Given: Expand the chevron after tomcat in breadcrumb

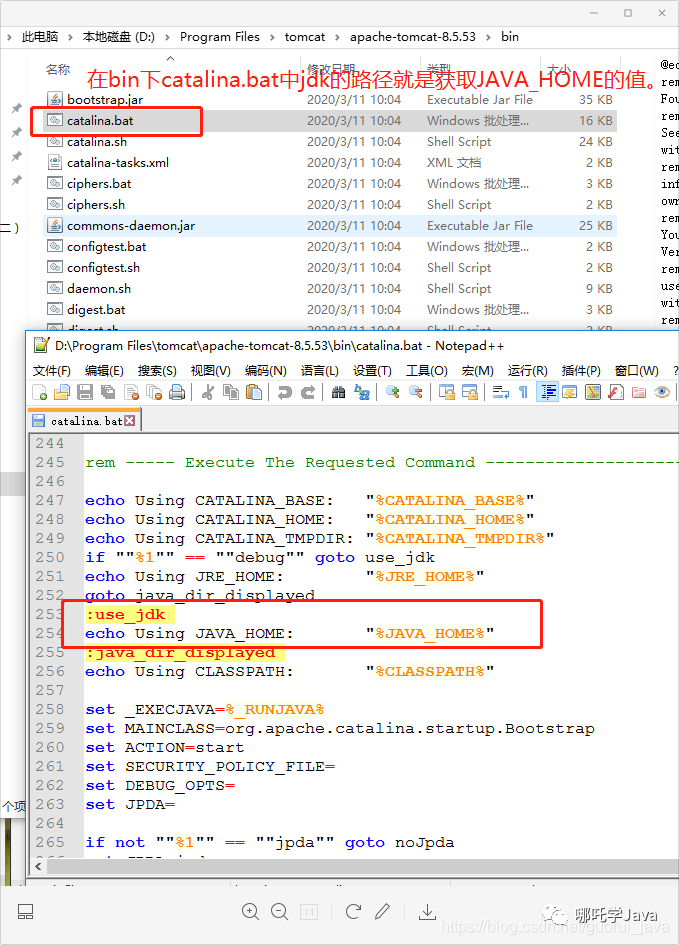Looking at the screenshot, I should point(338,37).
